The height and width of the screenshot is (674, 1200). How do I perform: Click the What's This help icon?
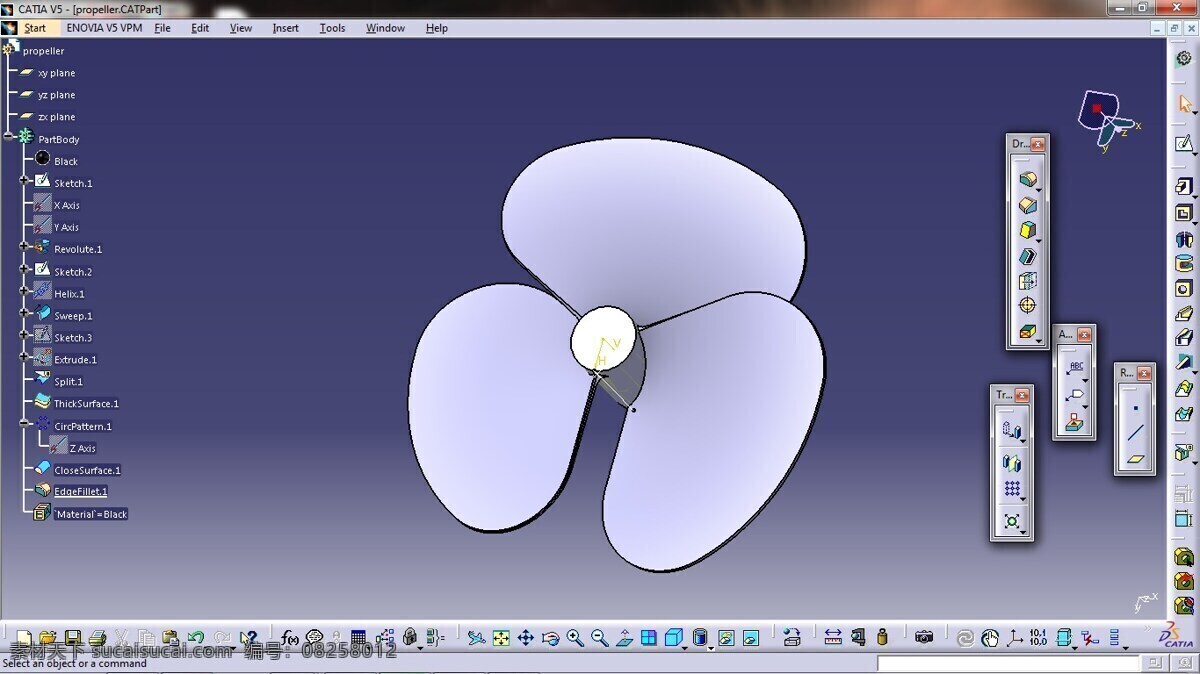pos(248,638)
